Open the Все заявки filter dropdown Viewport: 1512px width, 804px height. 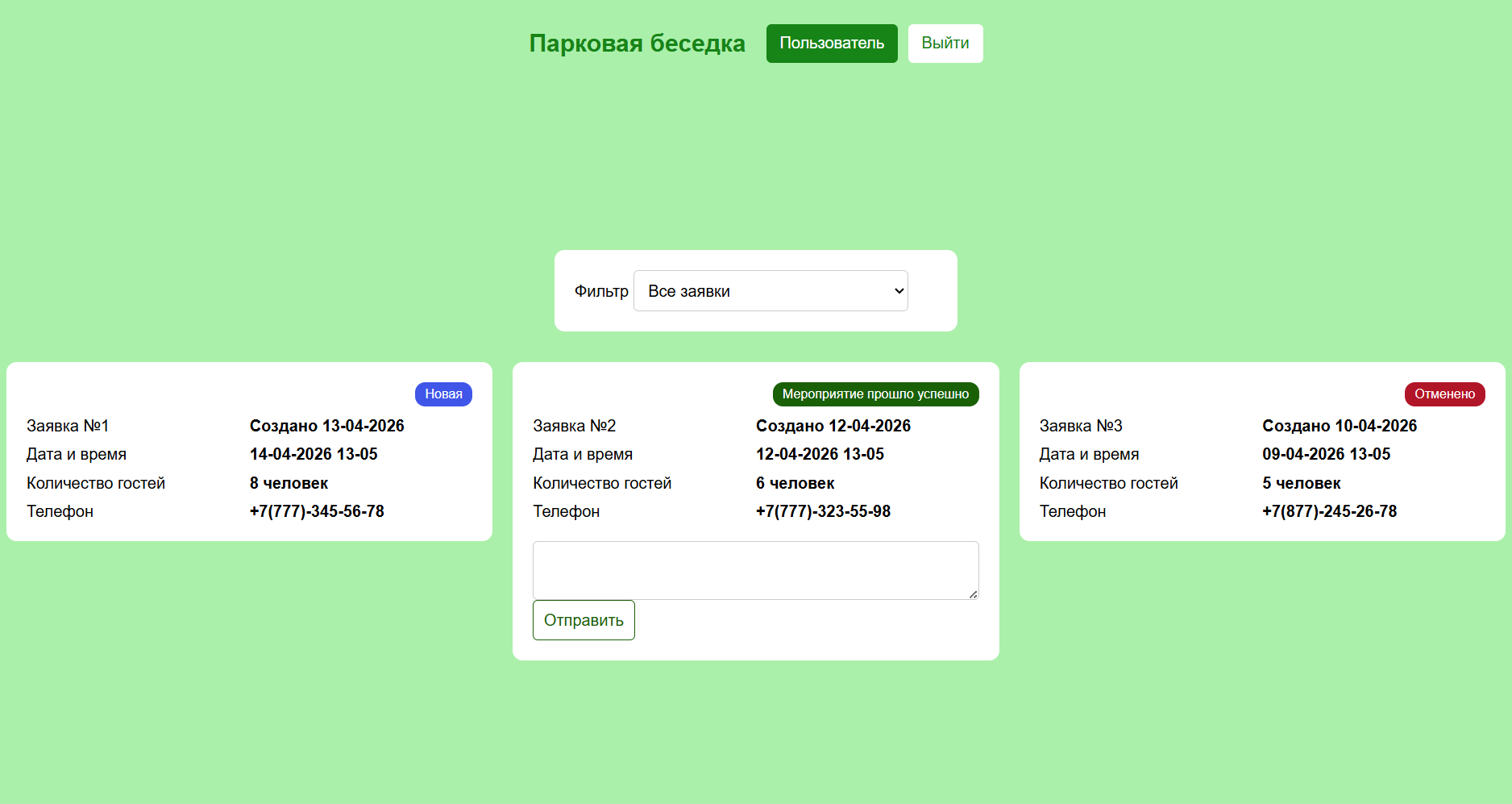point(771,291)
